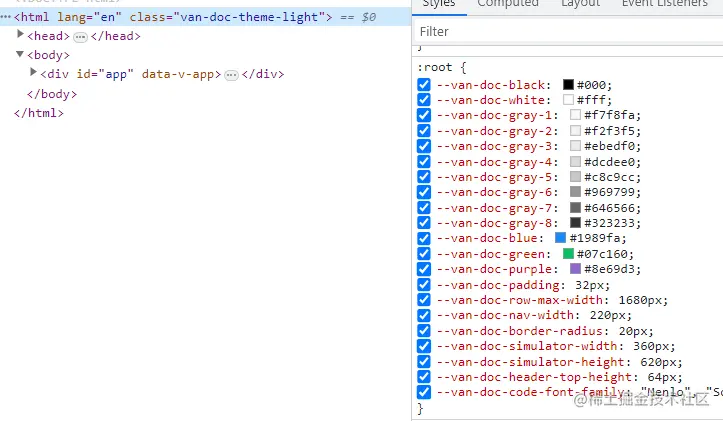This screenshot has height=421, width=723.
Task: Disable the --van-doc-code-font-family declaration
Action: (x=424, y=392)
